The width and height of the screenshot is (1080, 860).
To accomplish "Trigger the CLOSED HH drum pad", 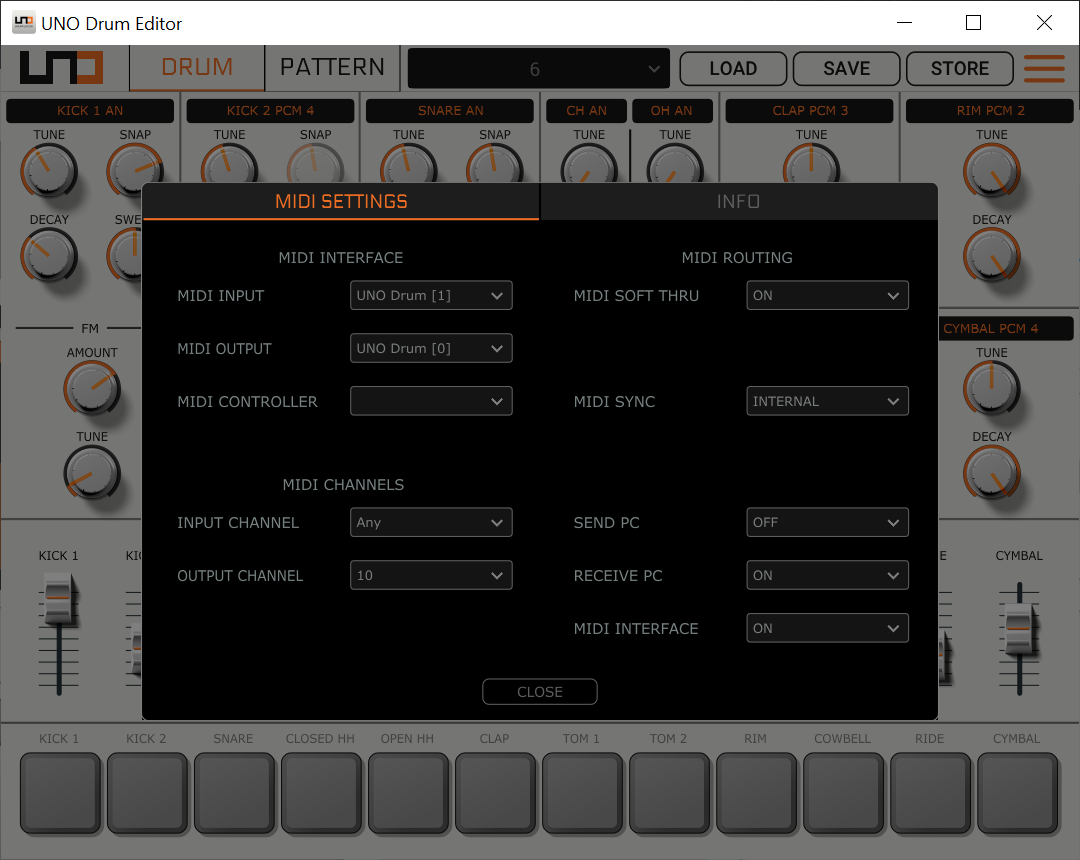I will click(322, 794).
